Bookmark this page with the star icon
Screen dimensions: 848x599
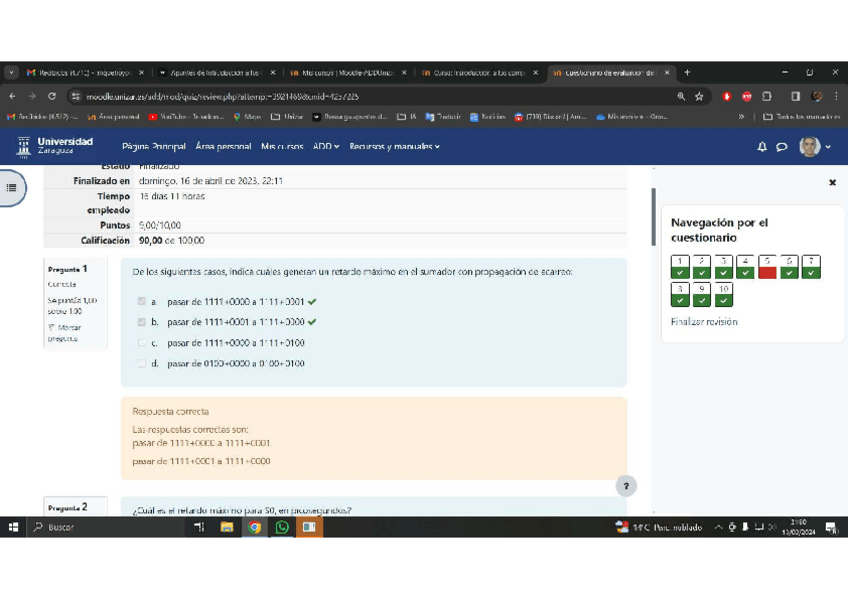tap(699, 97)
